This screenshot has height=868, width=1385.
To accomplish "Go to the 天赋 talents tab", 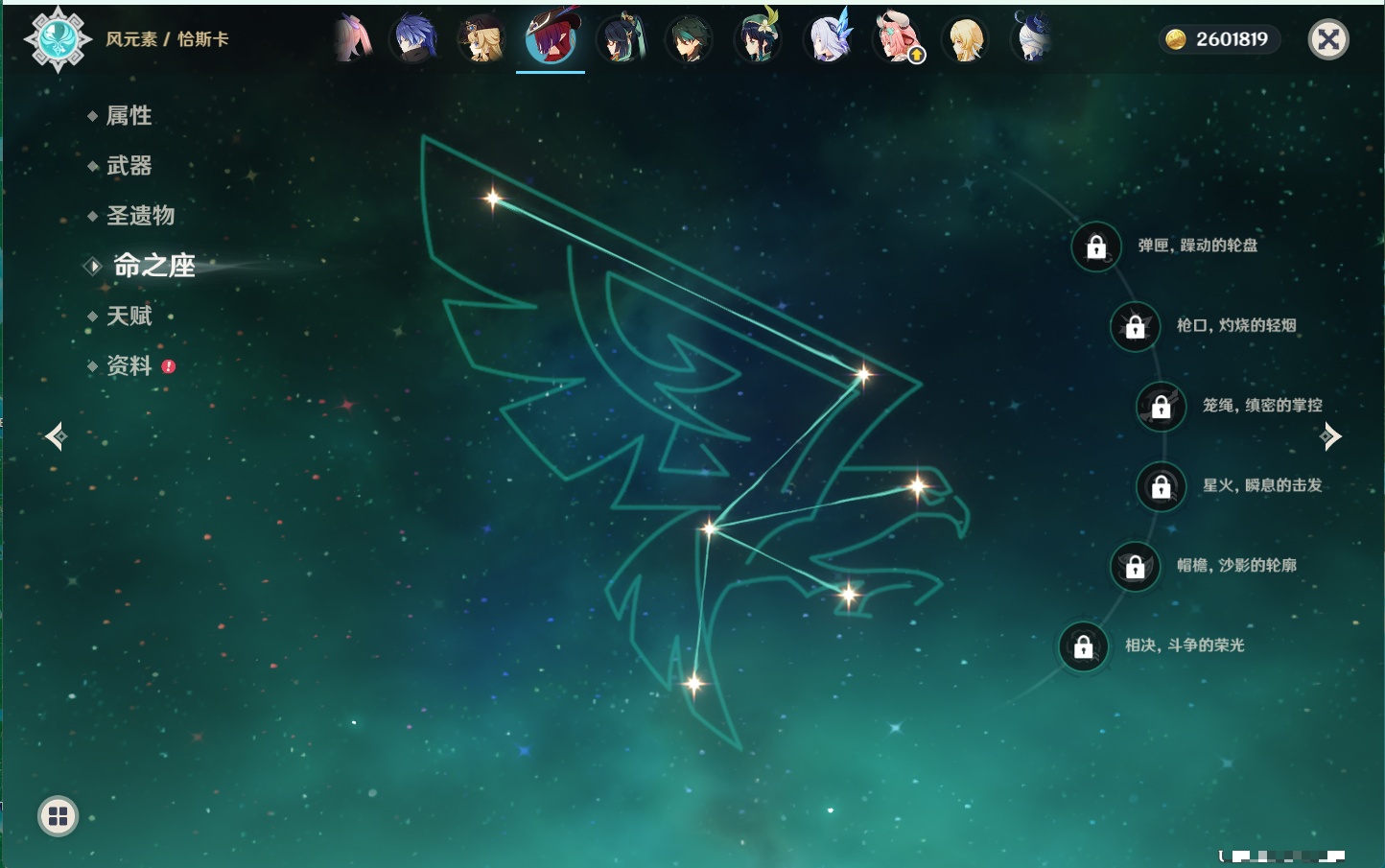I will [x=129, y=316].
